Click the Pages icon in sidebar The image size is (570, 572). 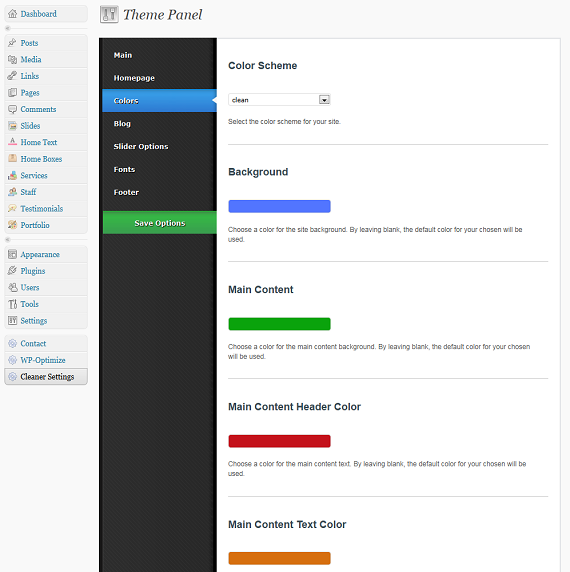(x=12, y=93)
